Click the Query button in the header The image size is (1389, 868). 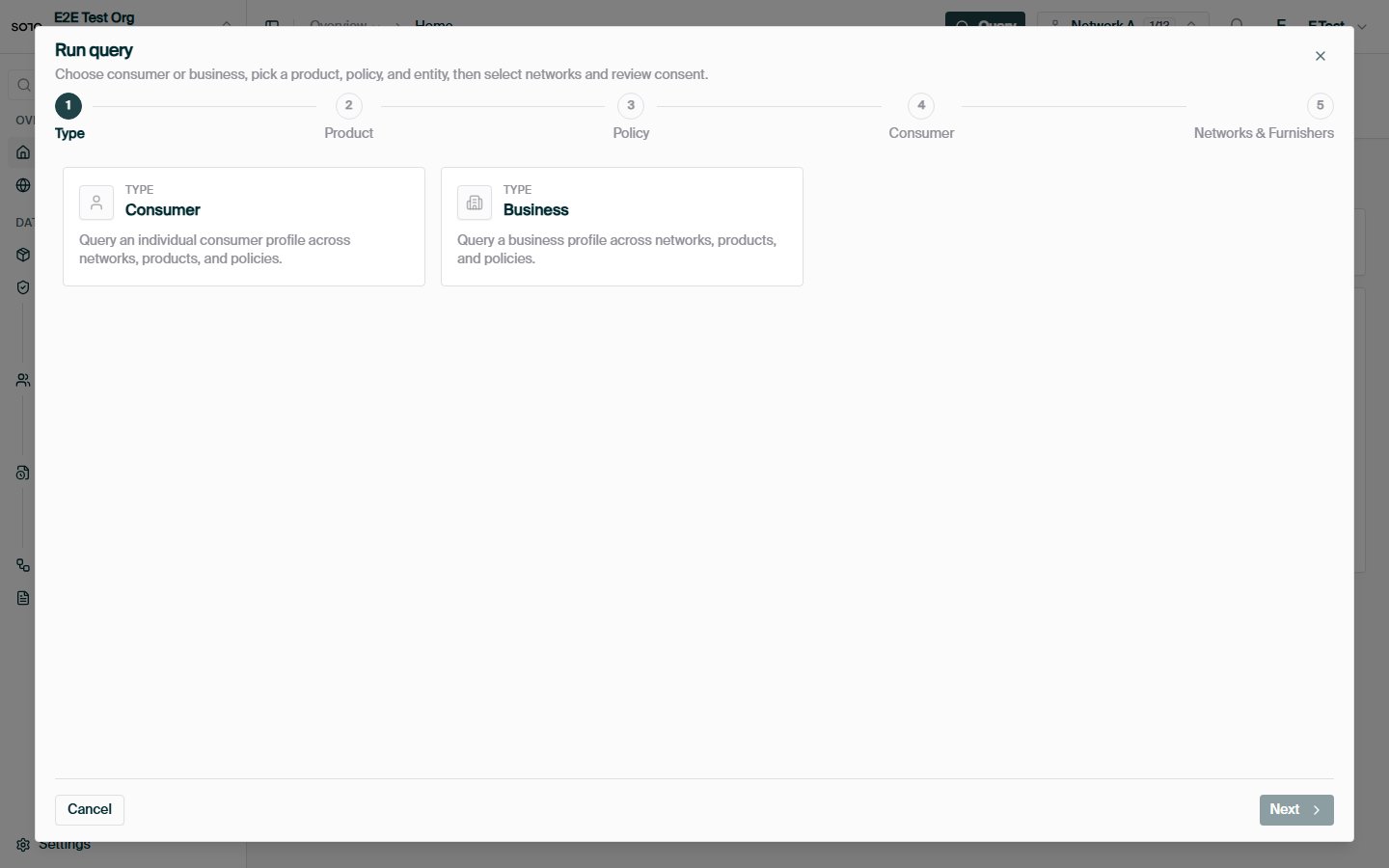point(985,24)
